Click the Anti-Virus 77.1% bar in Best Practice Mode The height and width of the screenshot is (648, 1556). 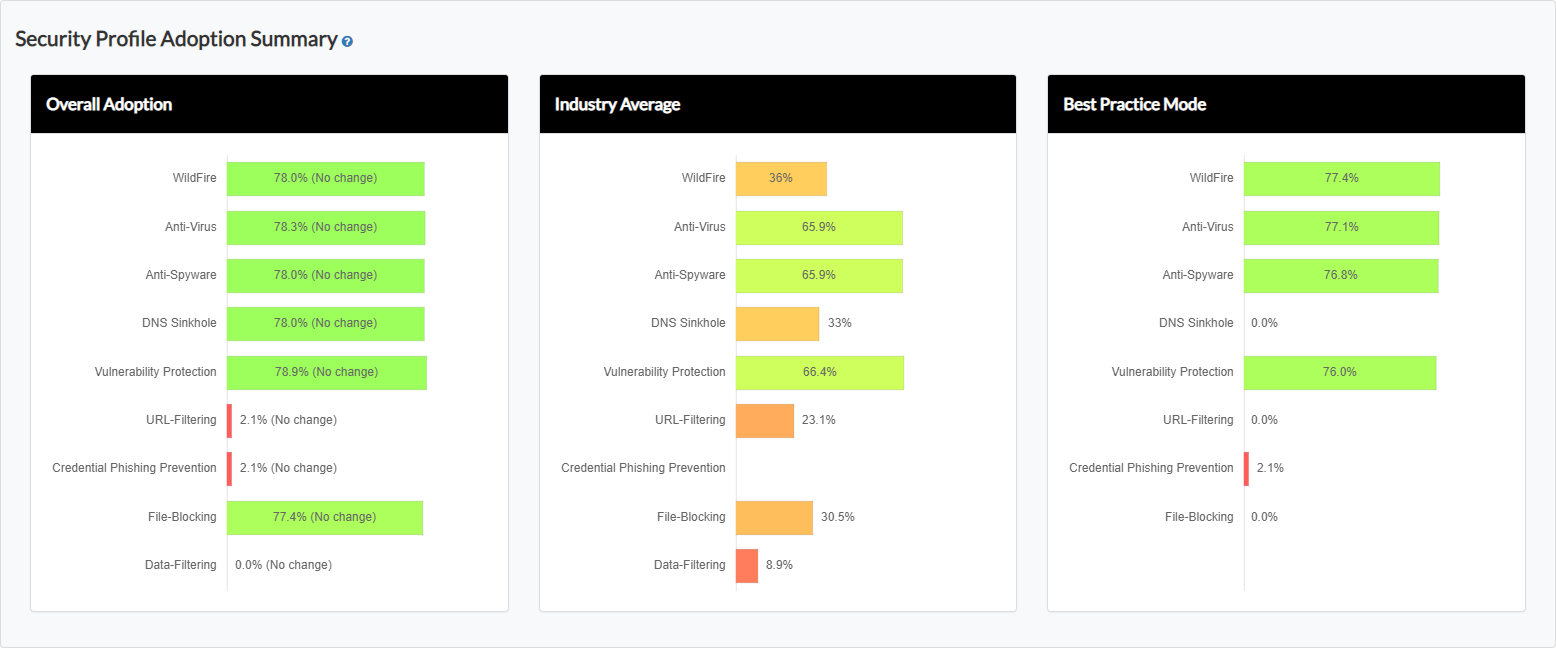point(1341,227)
